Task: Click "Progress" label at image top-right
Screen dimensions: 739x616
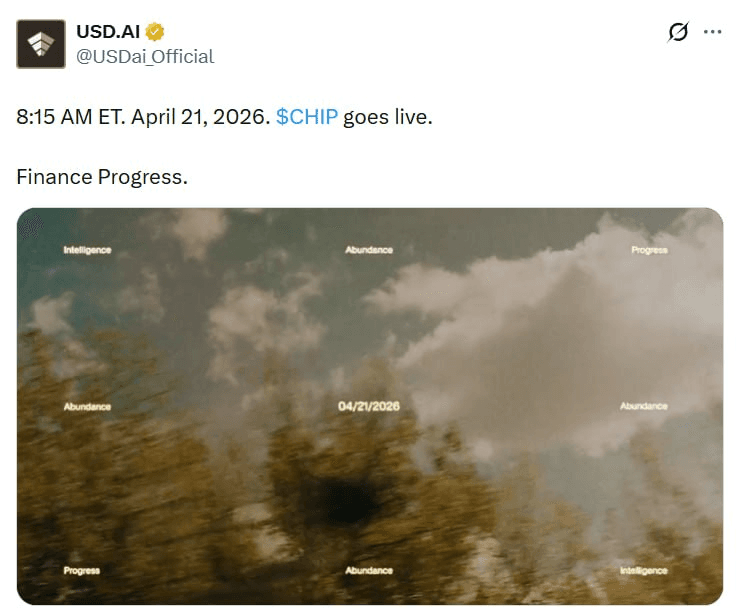Action: (649, 249)
